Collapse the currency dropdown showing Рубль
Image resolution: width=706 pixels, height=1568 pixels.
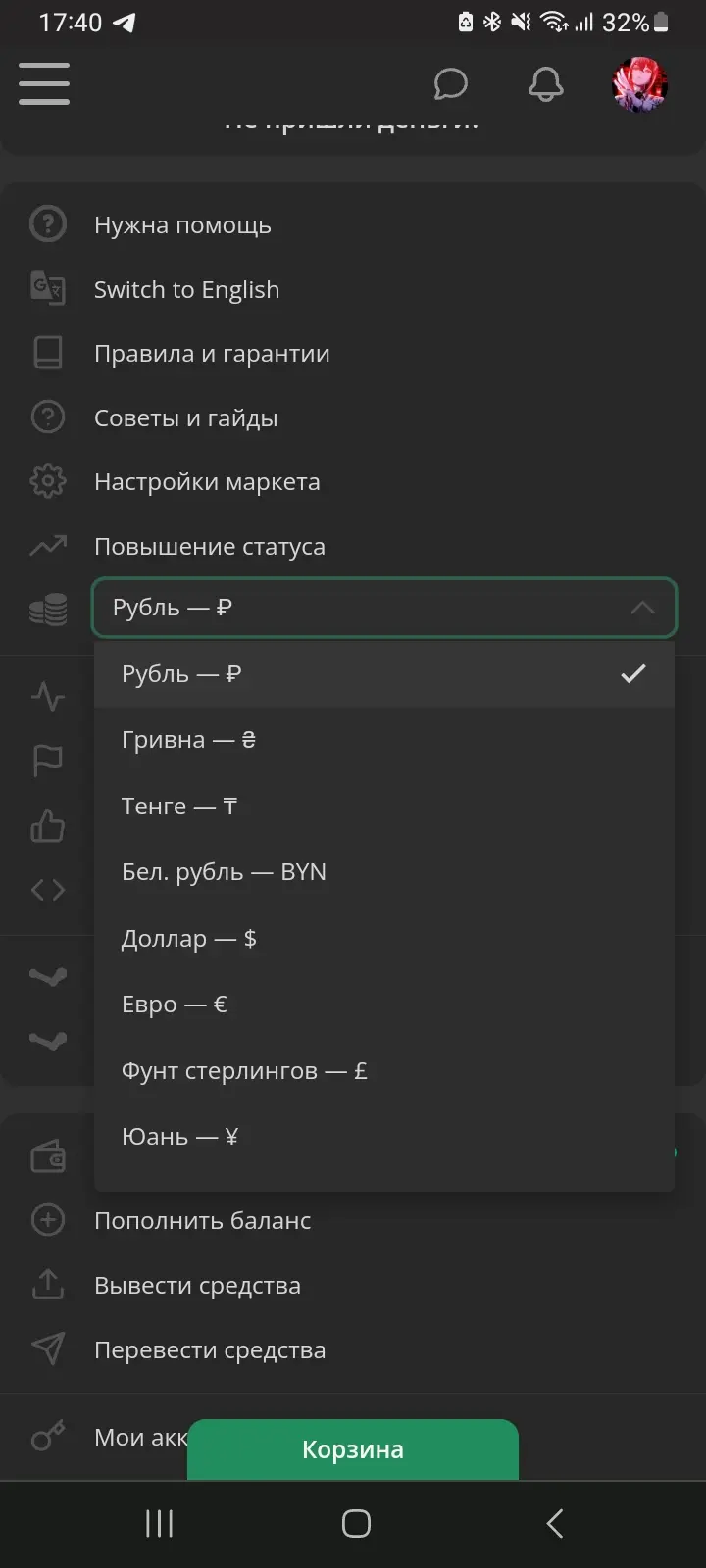[383, 608]
